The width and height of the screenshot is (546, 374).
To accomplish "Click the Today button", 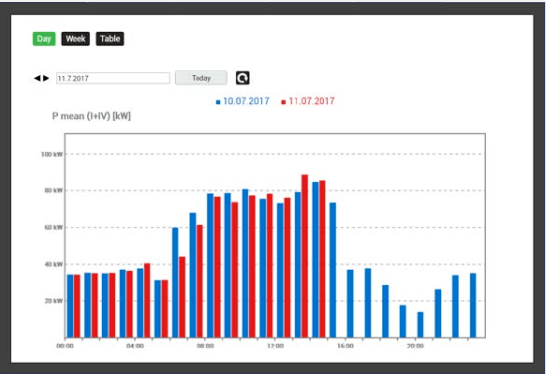I will coord(201,78).
